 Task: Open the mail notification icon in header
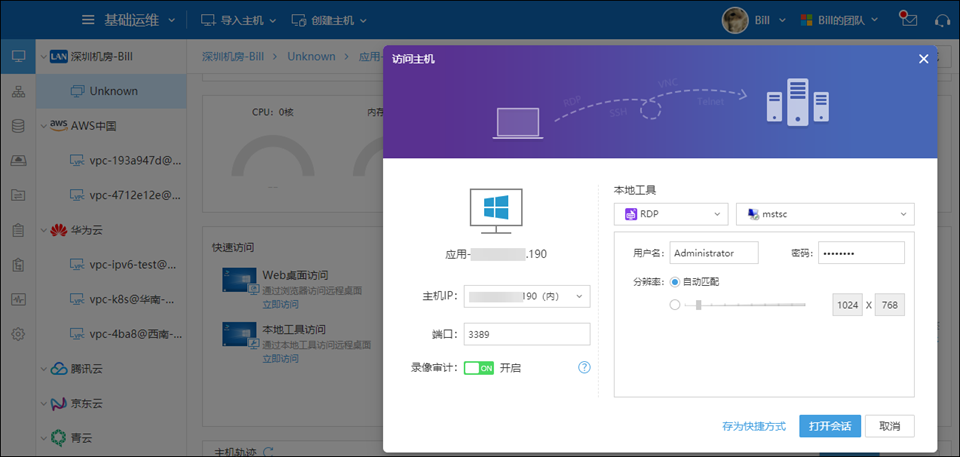(x=908, y=20)
